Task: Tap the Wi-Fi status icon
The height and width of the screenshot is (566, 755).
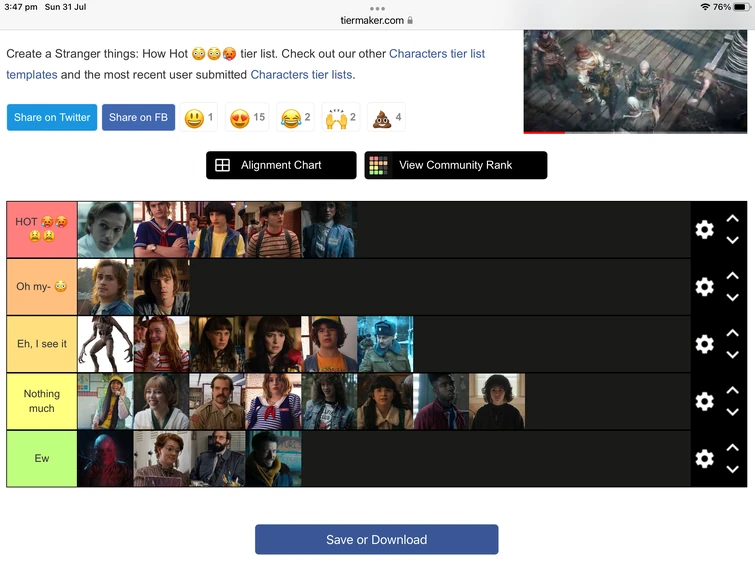Action: [705, 7]
